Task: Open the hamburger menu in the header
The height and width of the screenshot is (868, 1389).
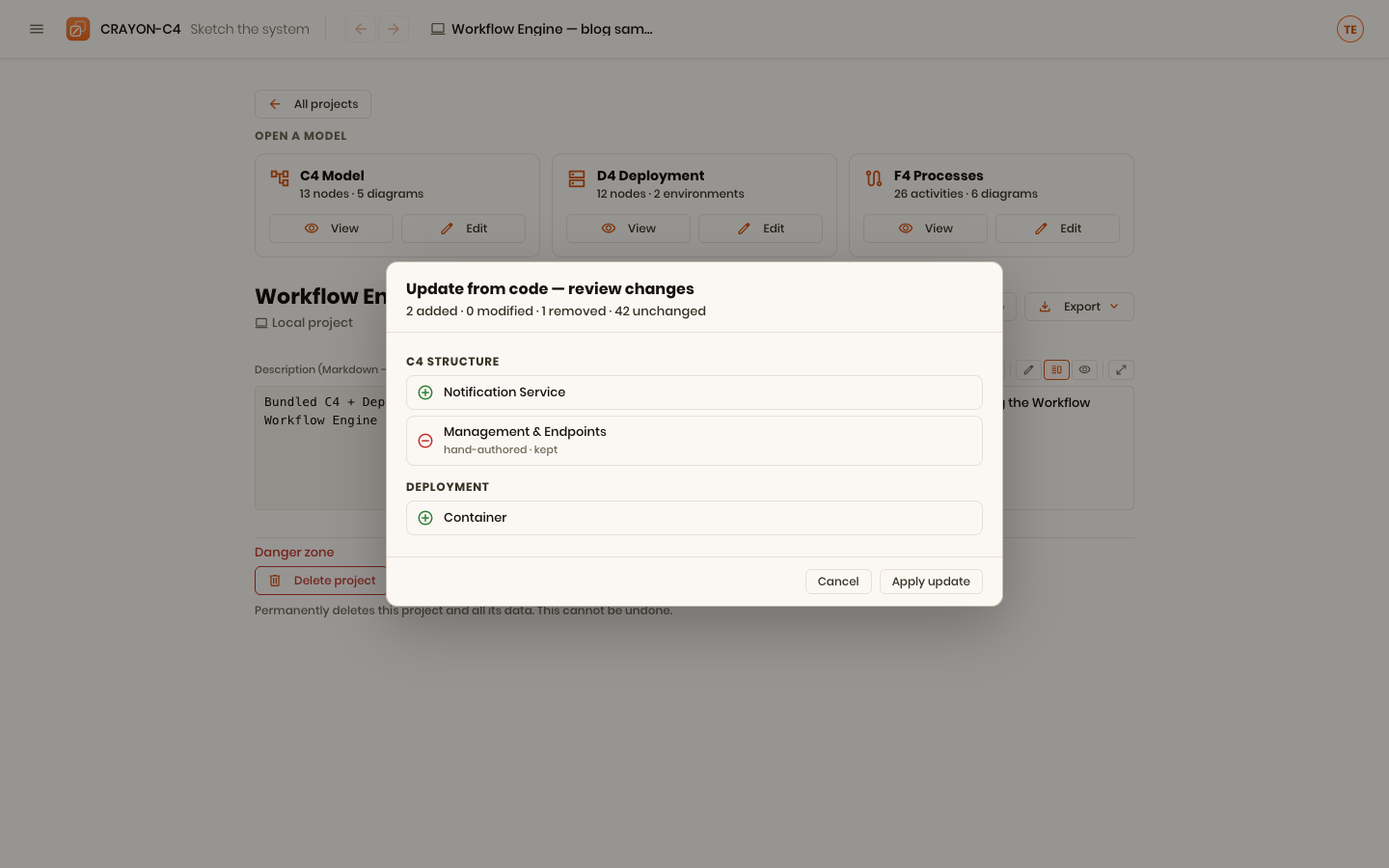Action: click(x=37, y=29)
